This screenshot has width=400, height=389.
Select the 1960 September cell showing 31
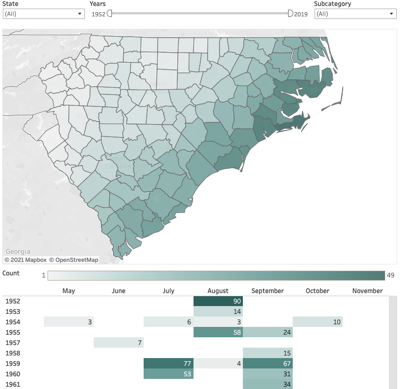268,374
